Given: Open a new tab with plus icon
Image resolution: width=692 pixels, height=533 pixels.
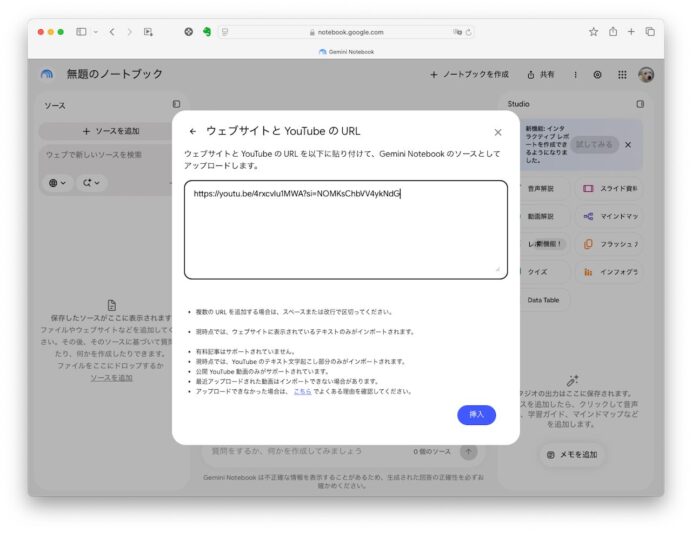Looking at the screenshot, I should pos(631,32).
